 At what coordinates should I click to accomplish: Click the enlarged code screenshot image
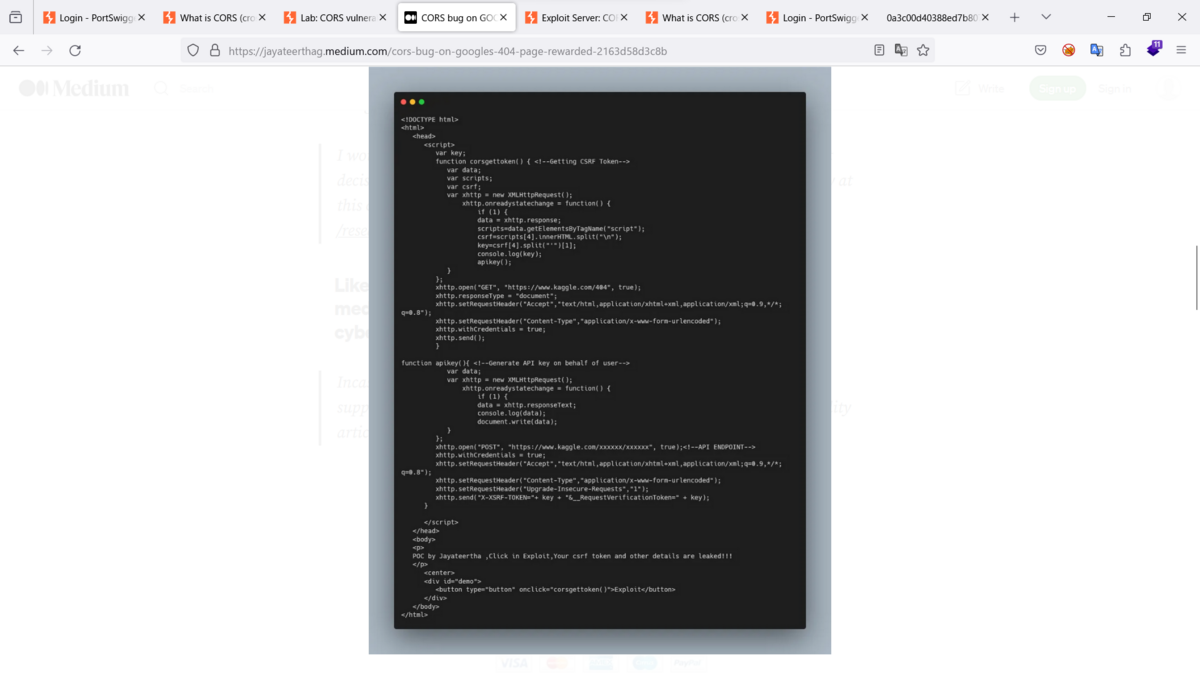click(600, 360)
